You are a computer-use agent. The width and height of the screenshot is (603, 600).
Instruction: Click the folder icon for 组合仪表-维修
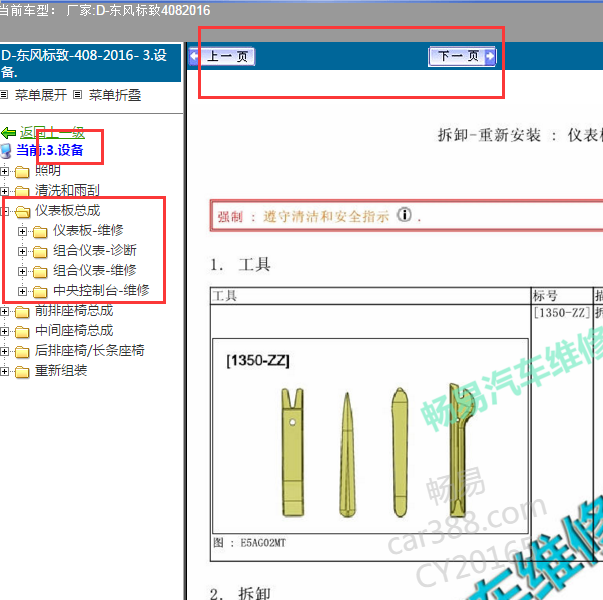[x=40, y=272]
